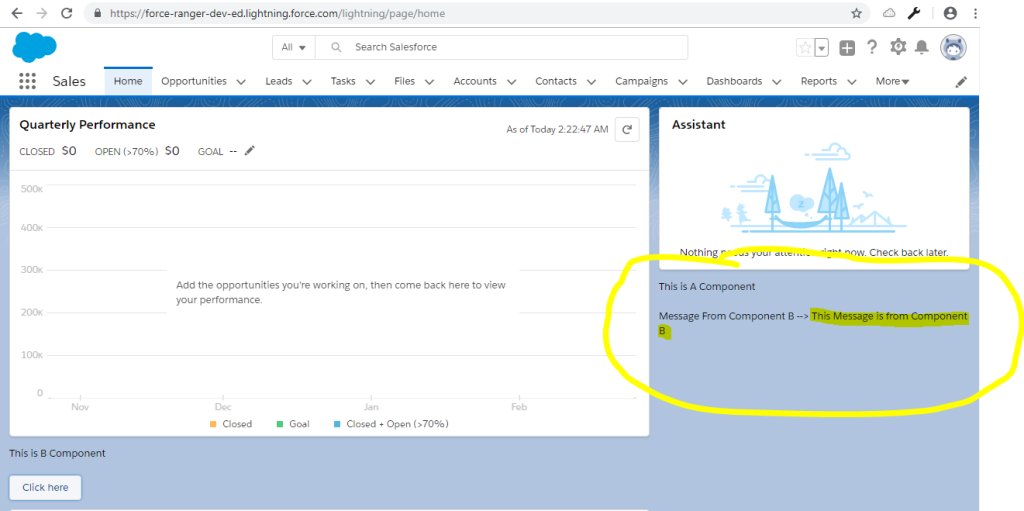Open the favorites list dropdown arrow

tap(822, 48)
